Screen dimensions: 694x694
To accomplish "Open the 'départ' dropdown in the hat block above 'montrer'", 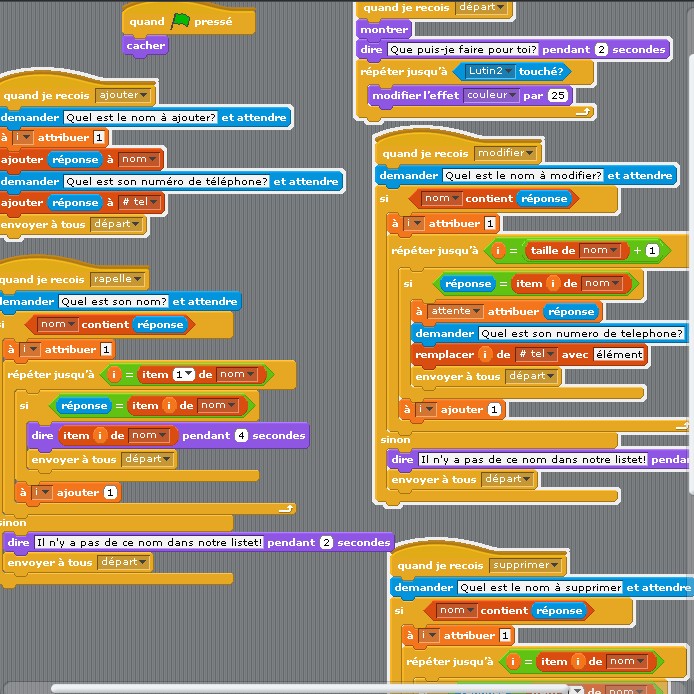I will (x=481, y=7).
